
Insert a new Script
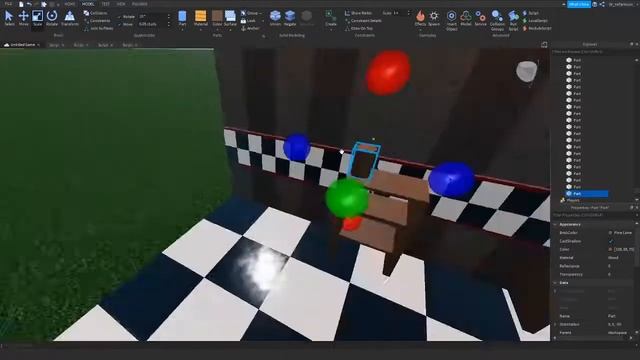pos(531,13)
